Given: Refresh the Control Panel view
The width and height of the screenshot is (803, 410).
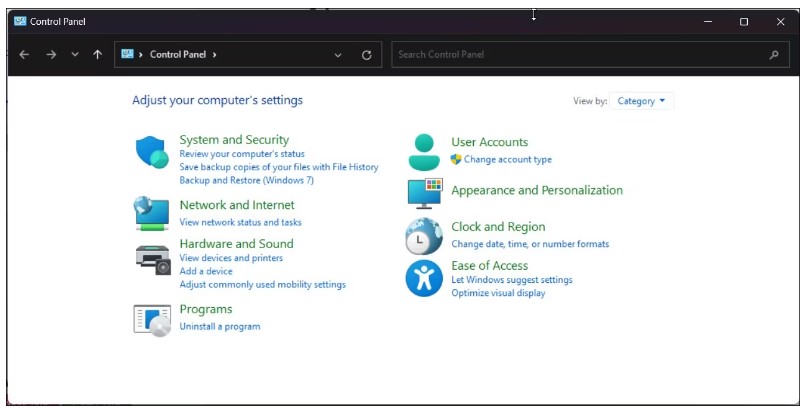Looking at the screenshot, I should [367, 55].
